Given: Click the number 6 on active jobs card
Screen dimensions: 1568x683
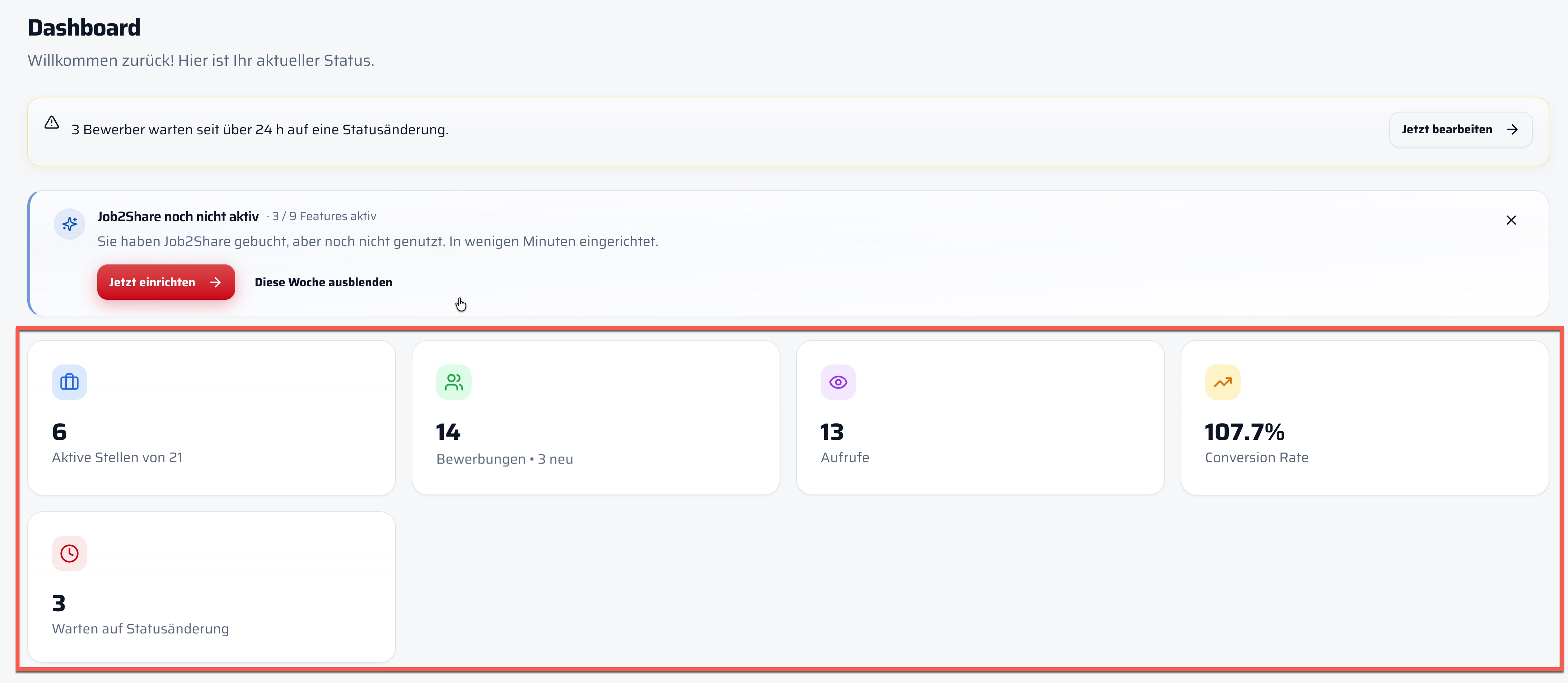Looking at the screenshot, I should [x=59, y=432].
